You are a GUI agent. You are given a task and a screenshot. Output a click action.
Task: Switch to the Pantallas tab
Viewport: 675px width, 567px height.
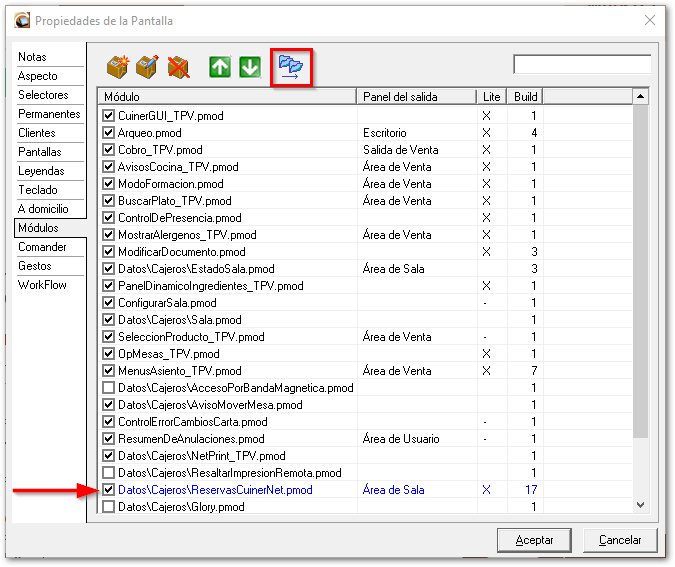coord(50,152)
